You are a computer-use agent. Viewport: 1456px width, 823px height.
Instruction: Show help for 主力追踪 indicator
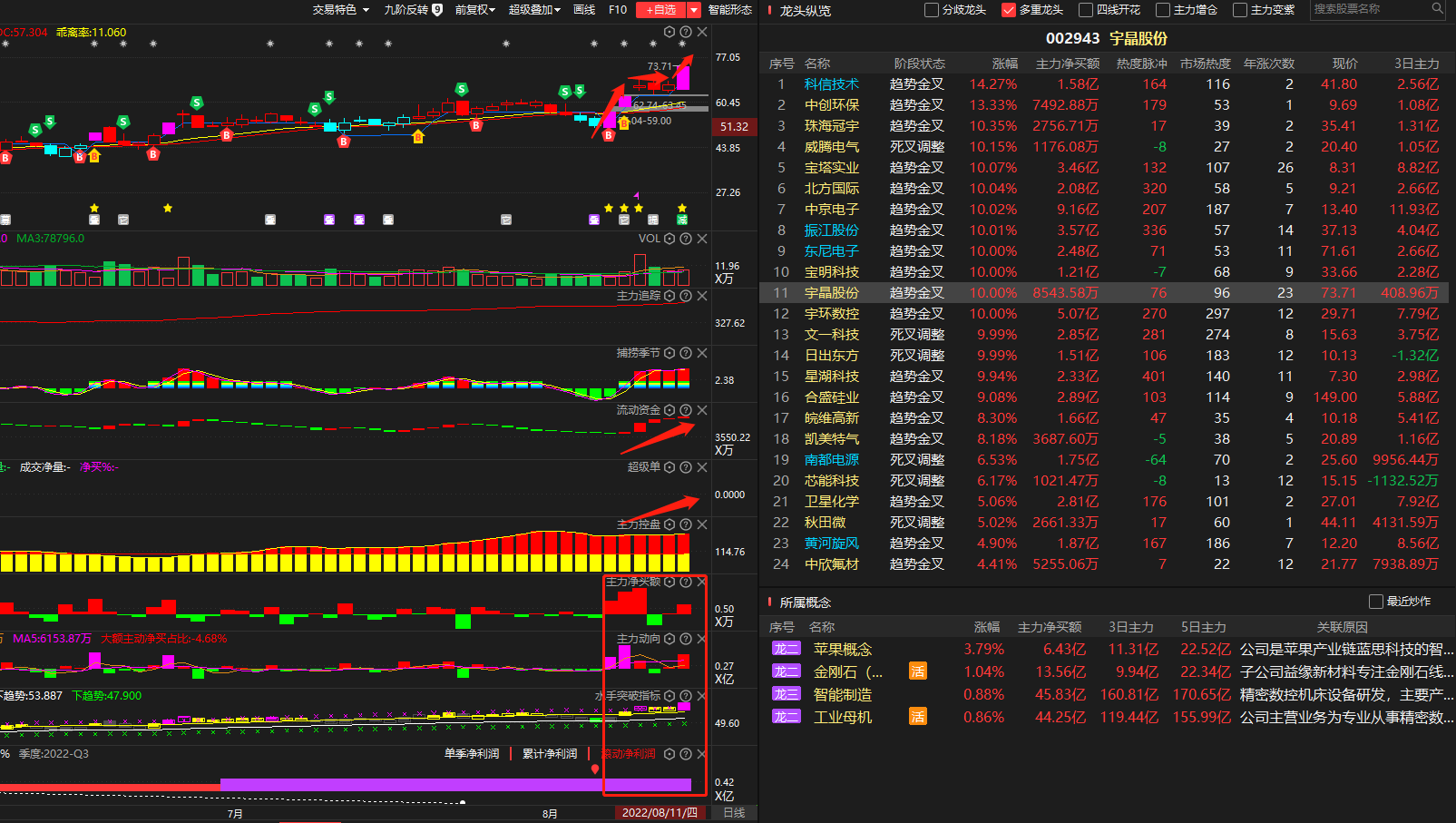pos(686,296)
